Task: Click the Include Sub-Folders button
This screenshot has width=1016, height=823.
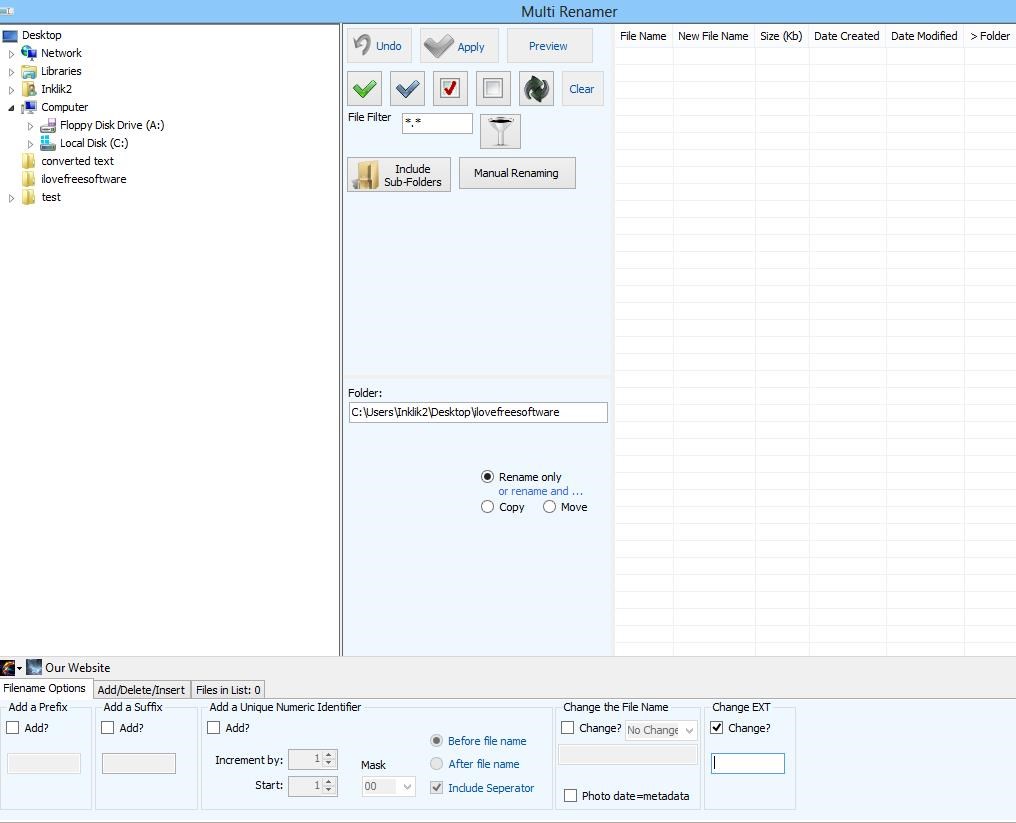Action: pyautogui.click(x=399, y=175)
